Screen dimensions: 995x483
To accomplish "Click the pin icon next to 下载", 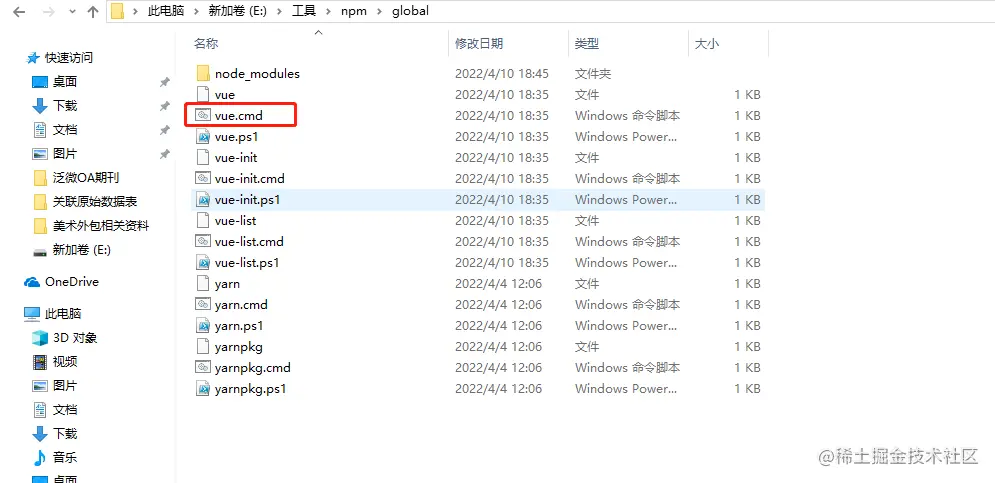I will 164,106.
